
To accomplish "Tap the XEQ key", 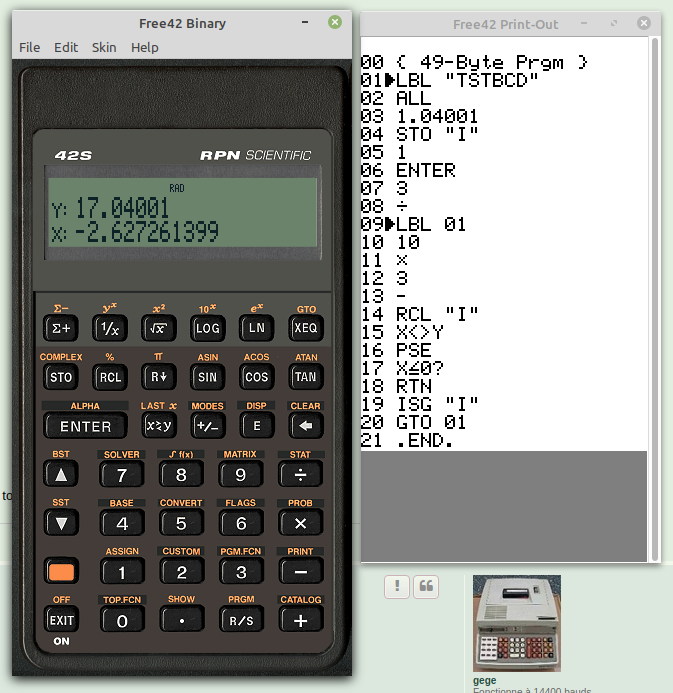I will point(305,328).
